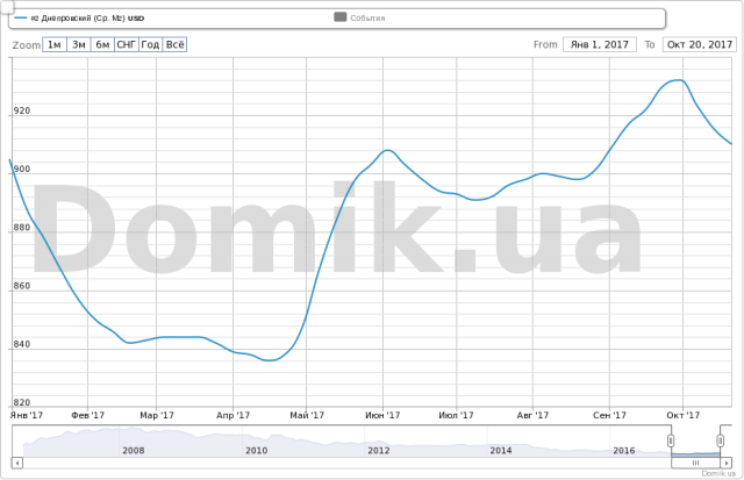
Task: Select the 6м zoom range button
Action: 102,45
